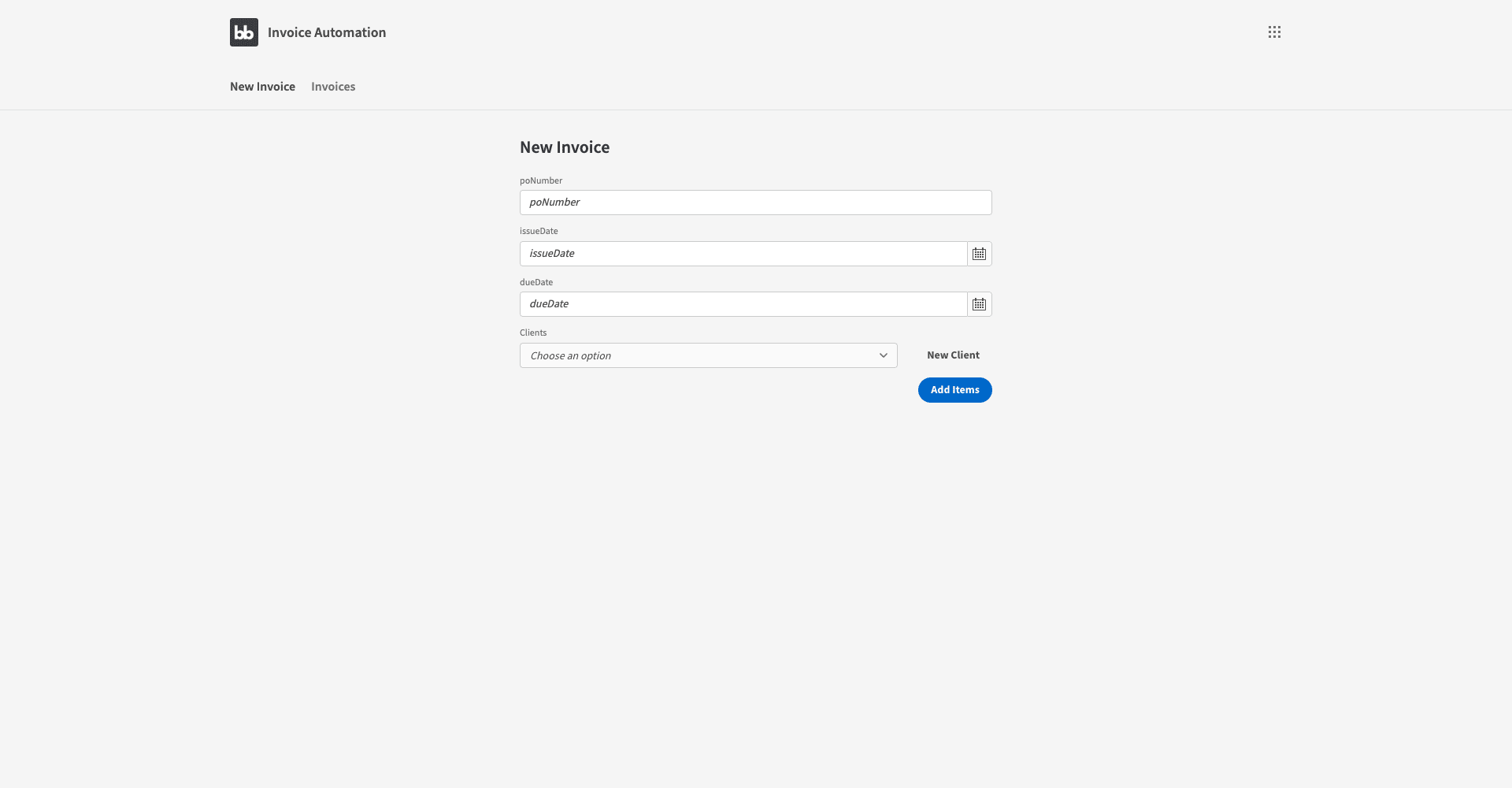The height and width of the screenshot is (788, 1512).
Task: Click the Clients field label
Action: pos(533,333)
